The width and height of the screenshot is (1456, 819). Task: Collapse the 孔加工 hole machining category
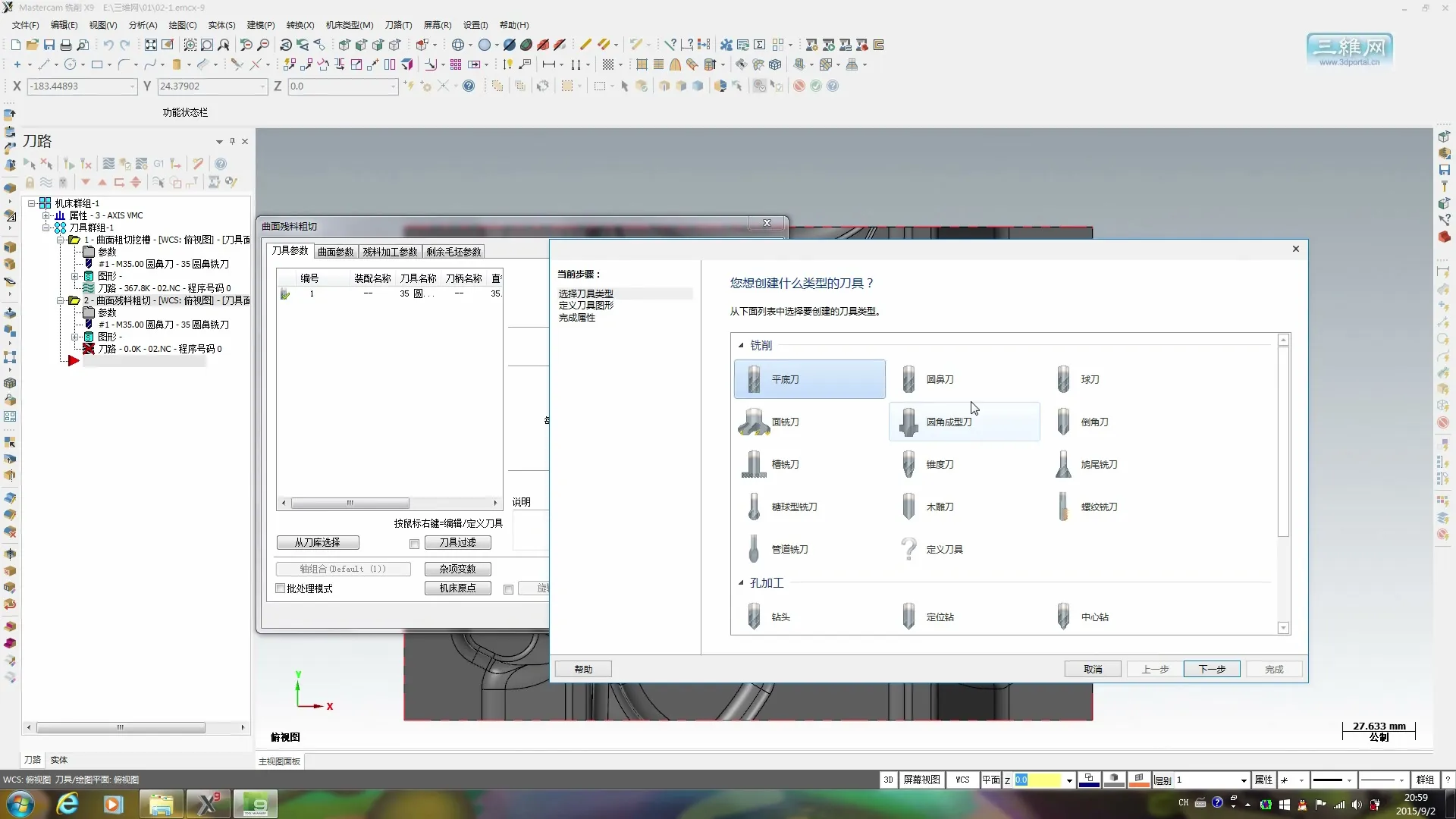741,583
